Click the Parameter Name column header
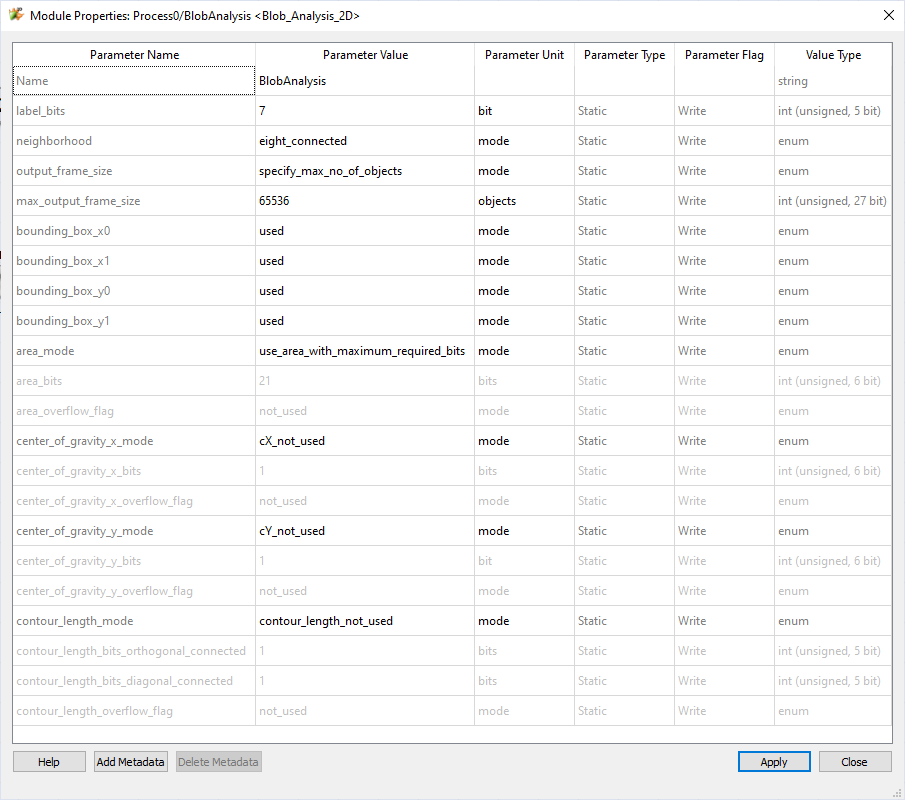Viewport: 905px width, 800px height. pos(134,55)
